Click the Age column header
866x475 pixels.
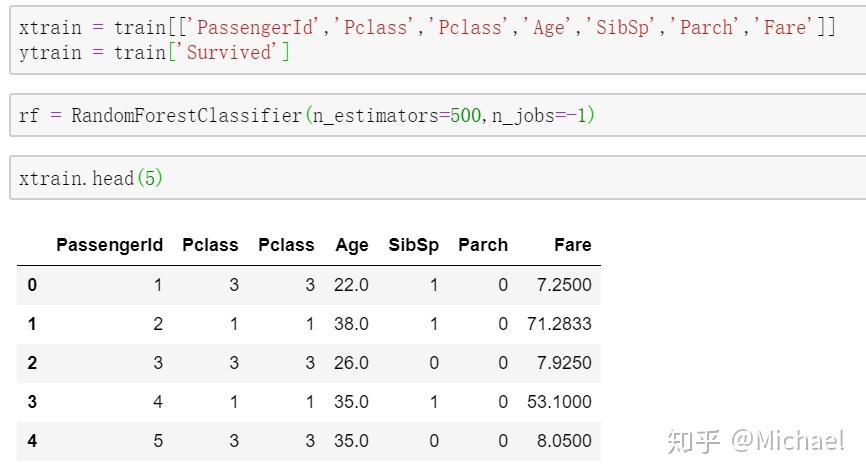tap(352, 245)
